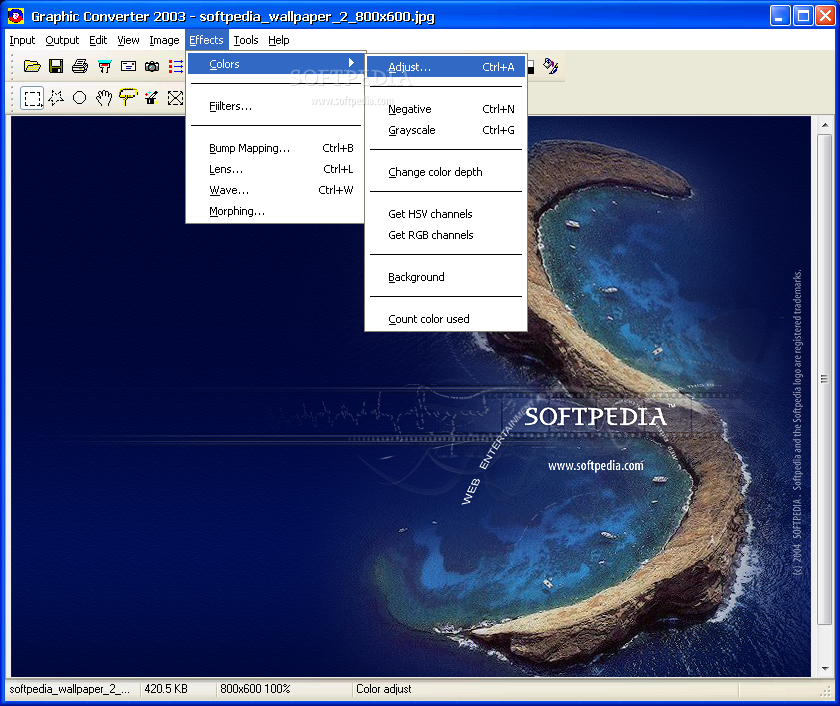This screenshot has width=840, height=706.
Task: Click the 420.5 KB file size text
Action: click(x=166, y=689)
